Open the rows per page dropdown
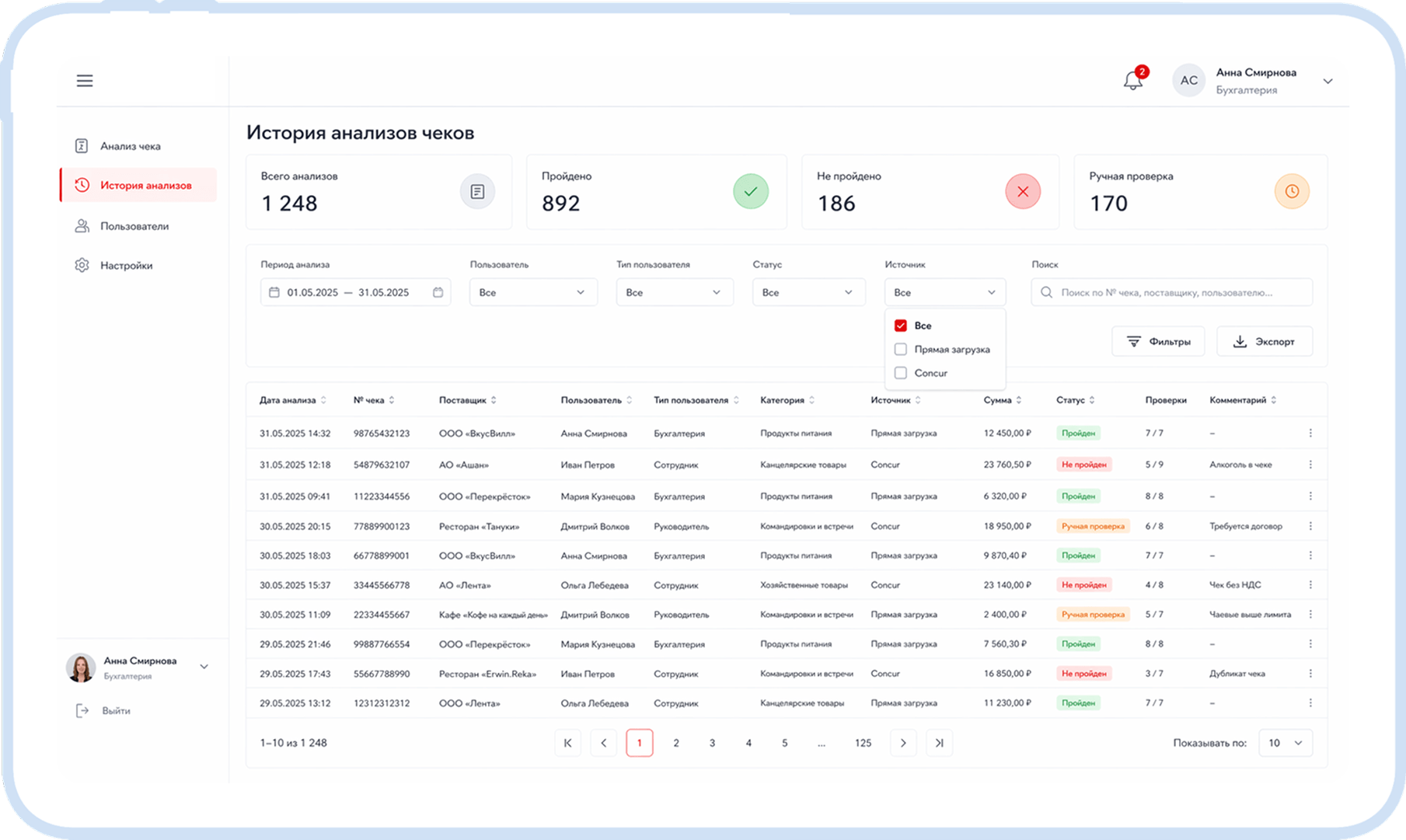Image resolution: width=1406 pixels, height=840 pixels. [1286, 743]
